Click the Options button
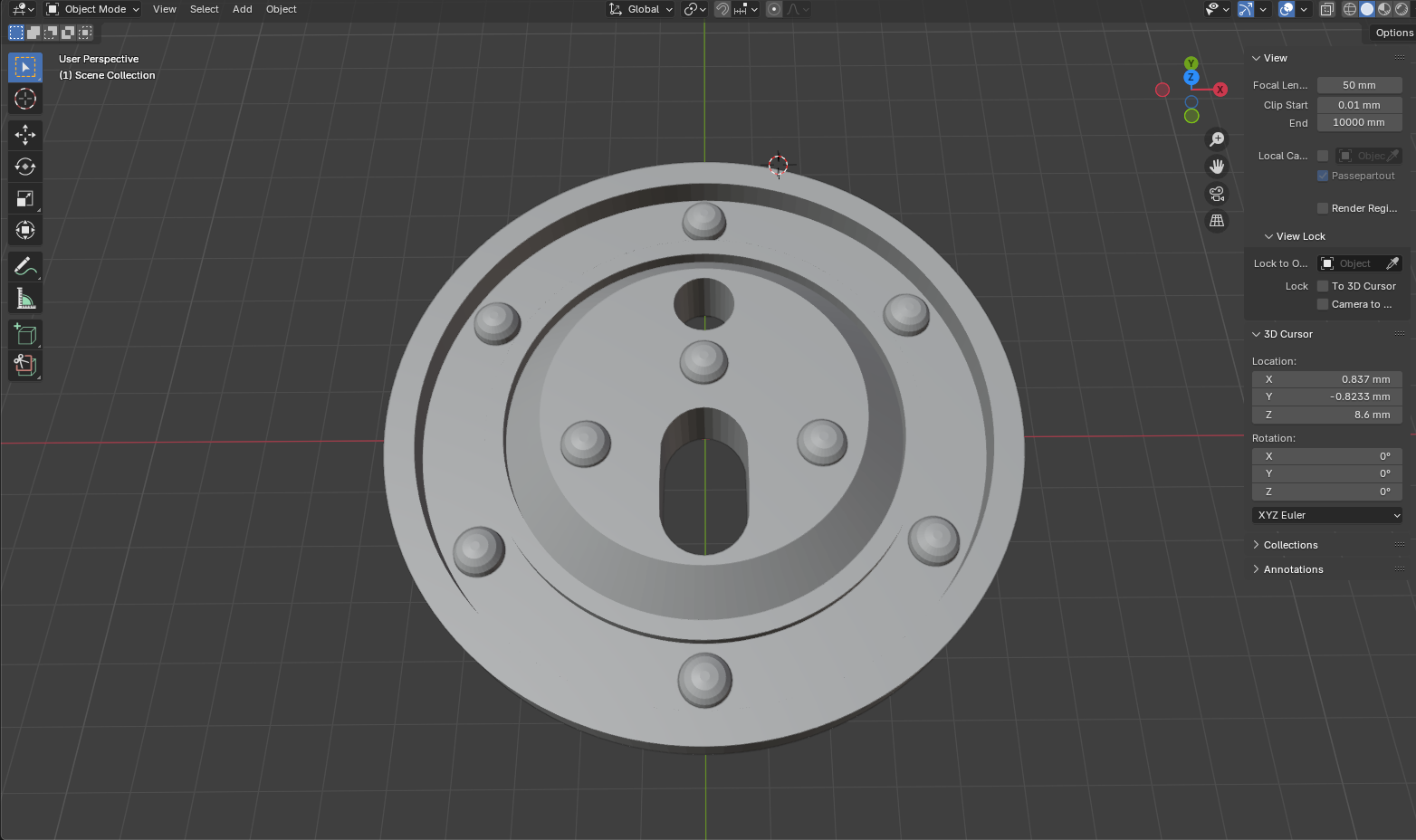The width and height of the screenshot is (1416, 840). tap(1393, 33)
